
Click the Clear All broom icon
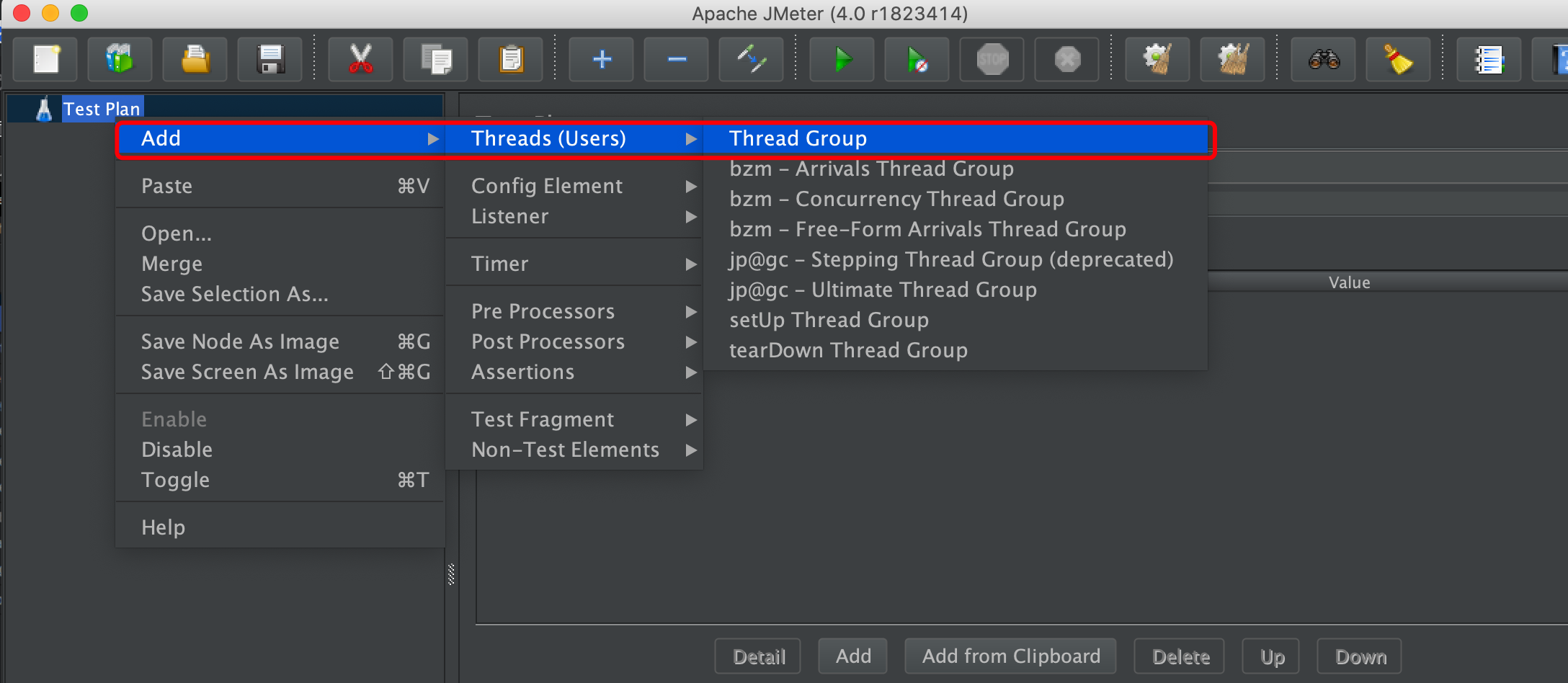[1233, 59]
